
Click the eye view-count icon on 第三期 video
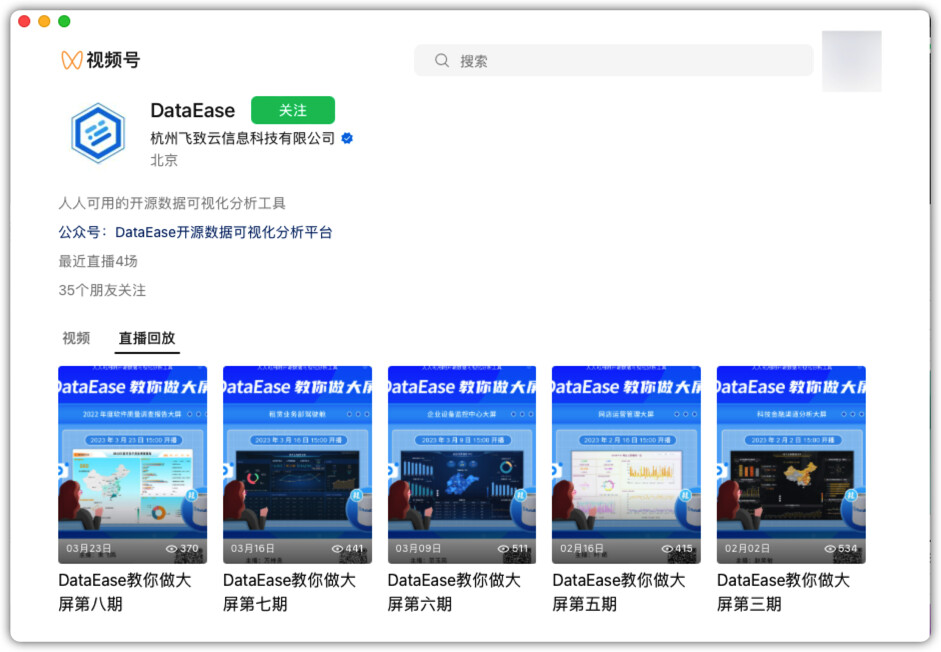click(x=830, y=548)
